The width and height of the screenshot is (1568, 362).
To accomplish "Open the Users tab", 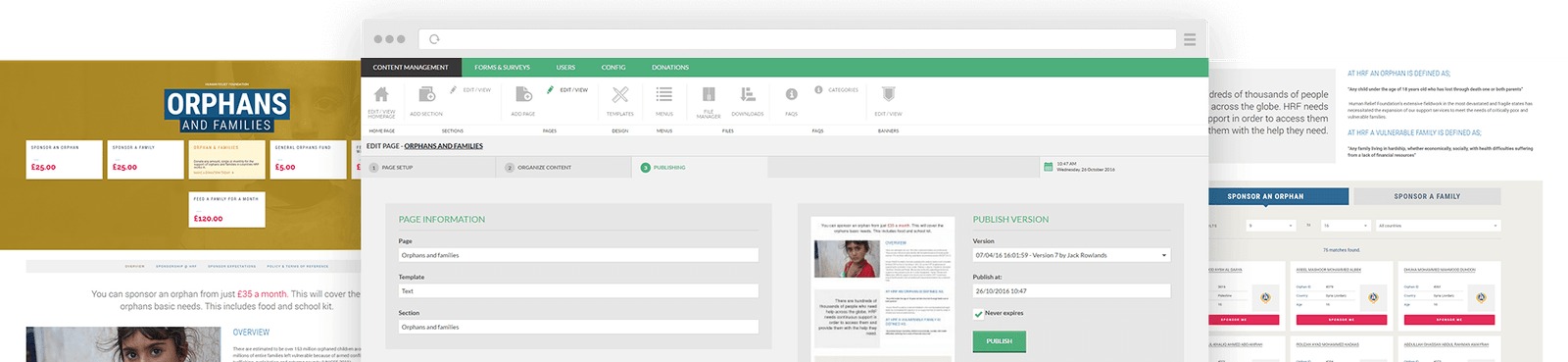I will click(565, 68).
